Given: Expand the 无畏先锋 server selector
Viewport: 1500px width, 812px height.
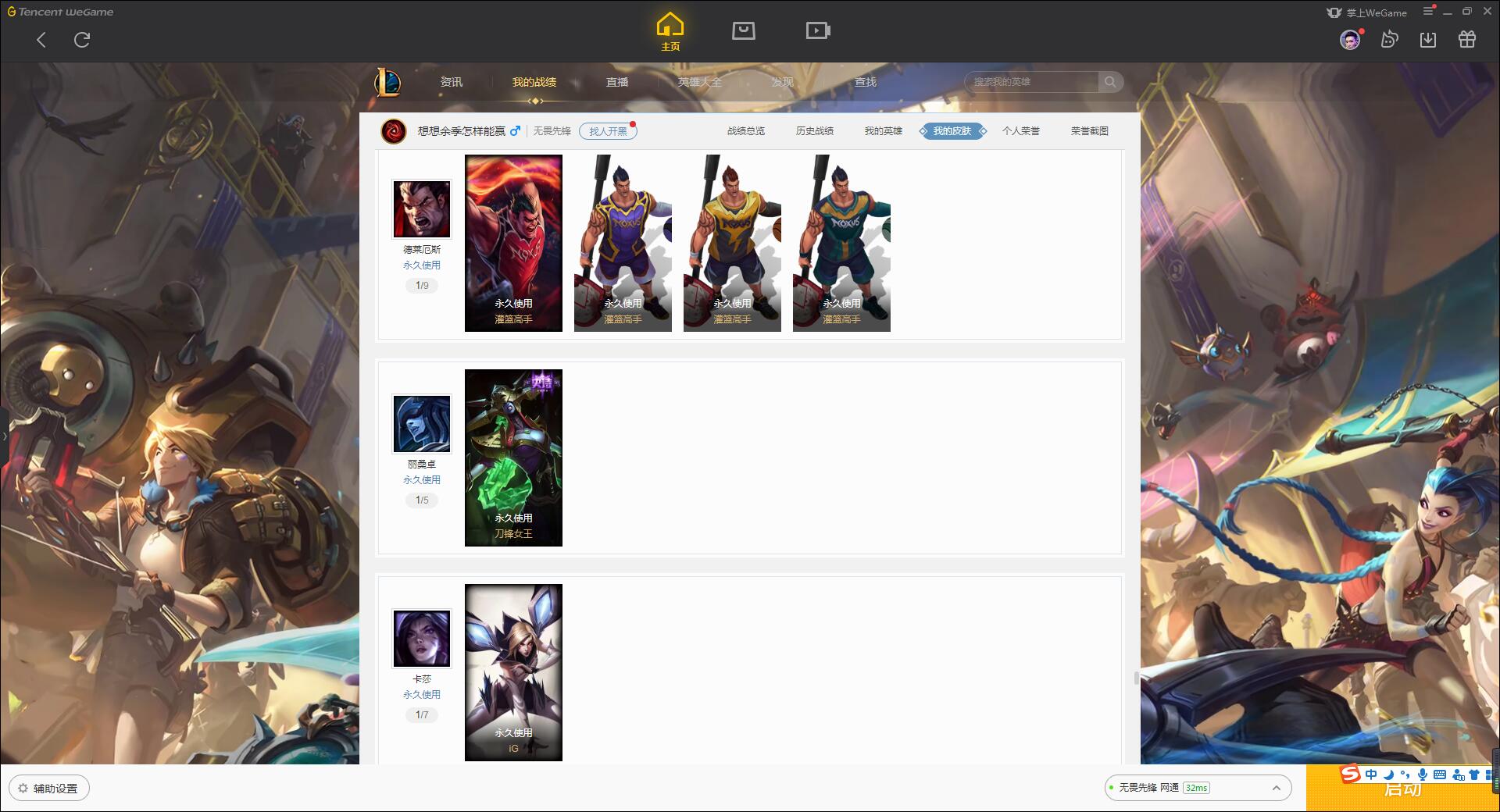Looking at the screenshot, I should click(1198, 788).
